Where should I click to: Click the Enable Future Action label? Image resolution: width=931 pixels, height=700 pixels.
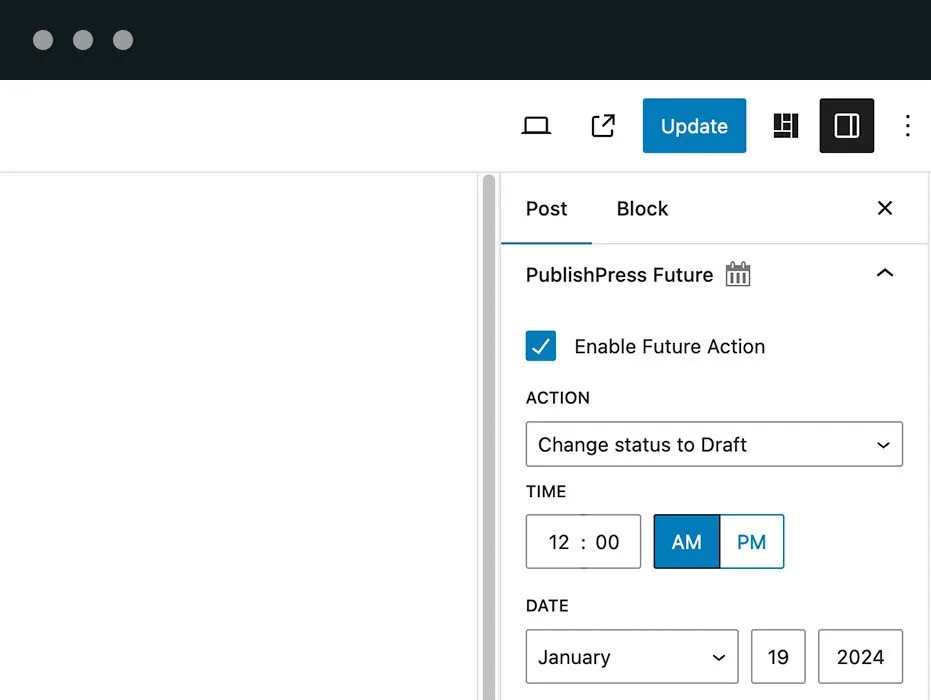click(669, 347)
